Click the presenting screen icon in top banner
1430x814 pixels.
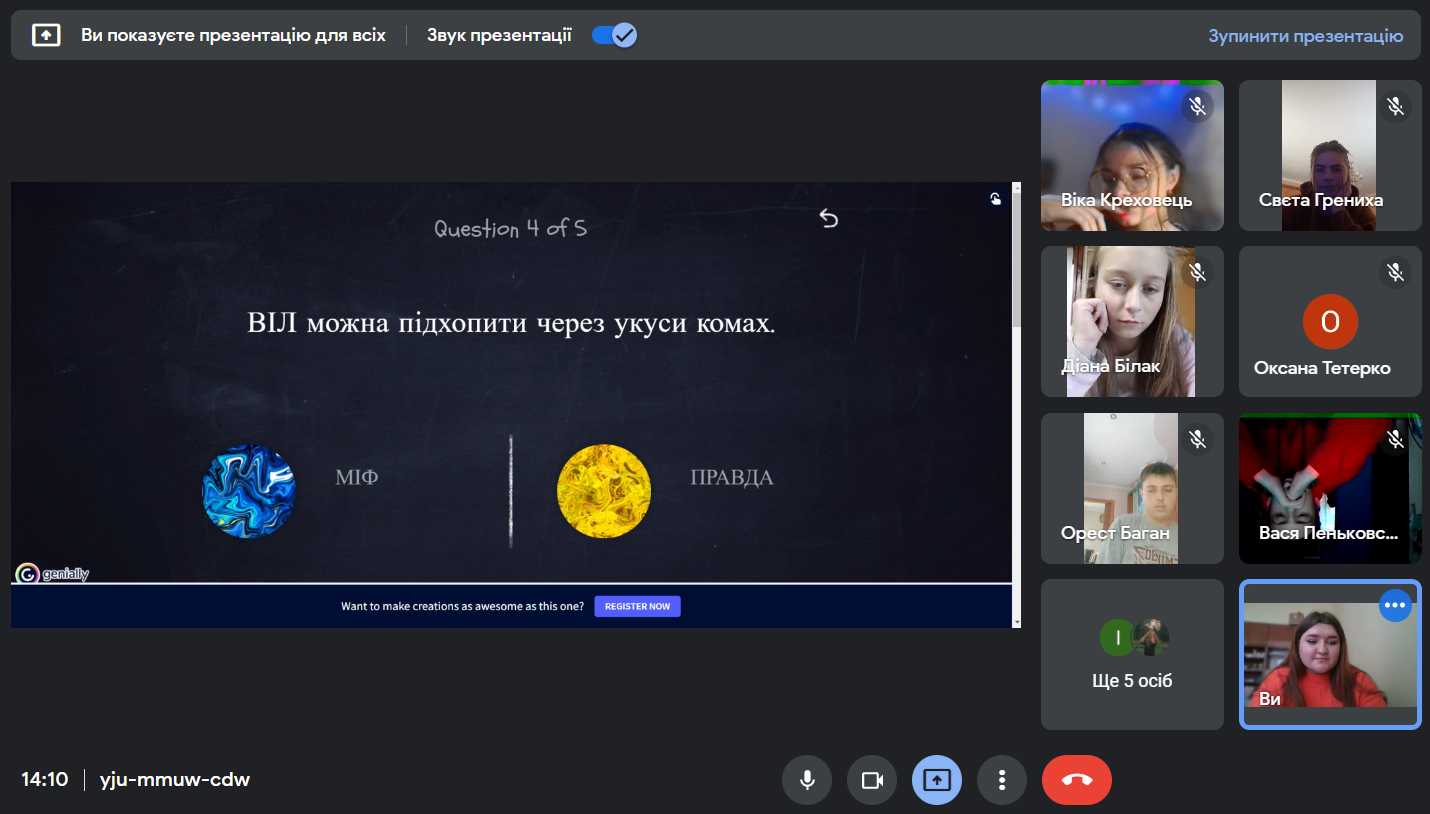[x=46, y=36]
